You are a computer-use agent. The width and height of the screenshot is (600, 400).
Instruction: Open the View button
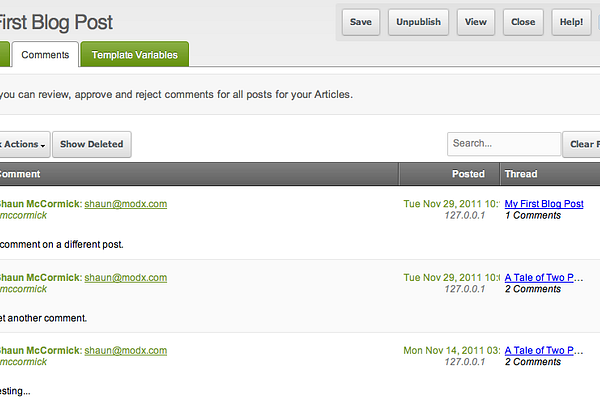[x=476, y=22]
